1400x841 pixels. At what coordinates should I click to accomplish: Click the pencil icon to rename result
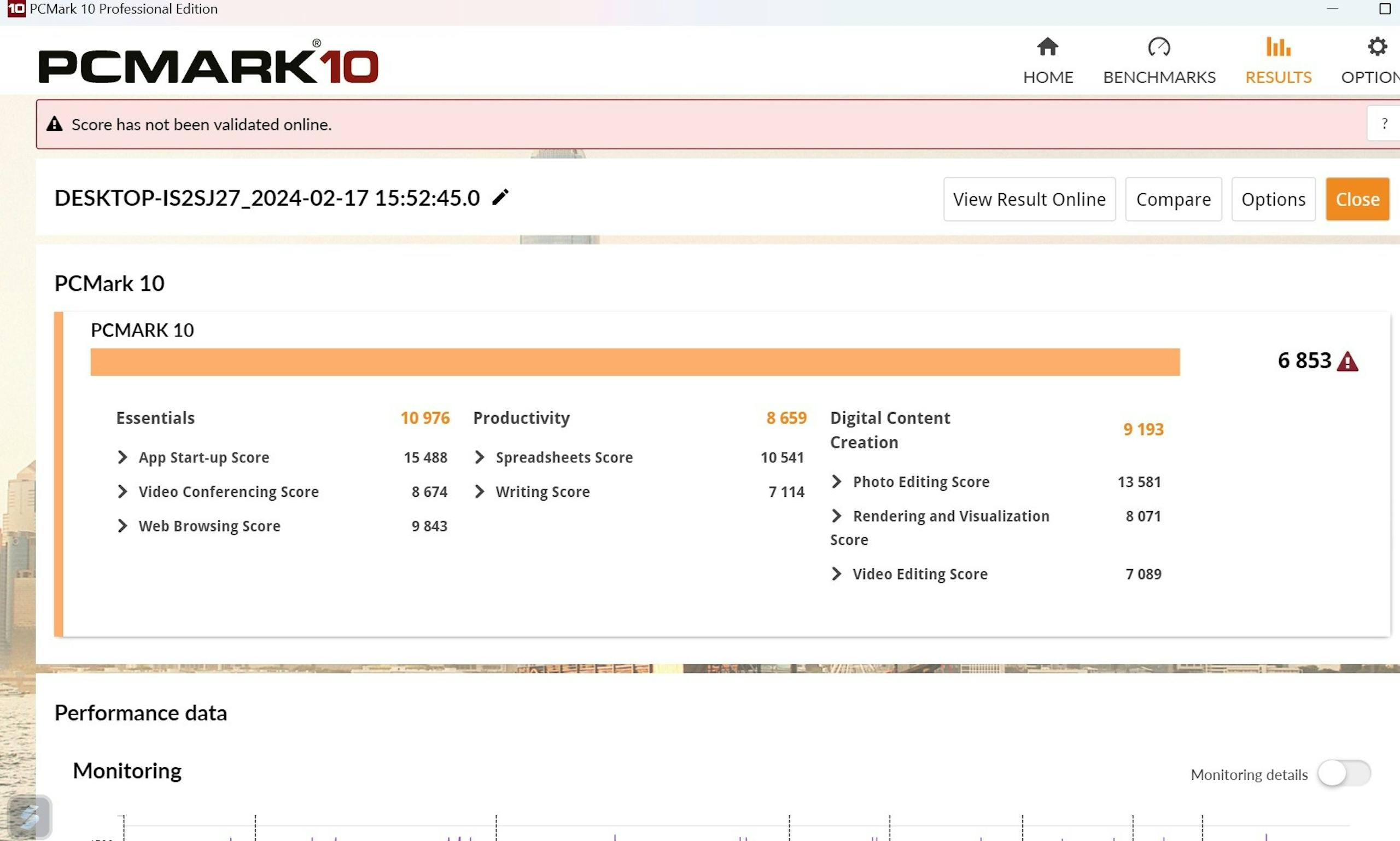(x=500, y=197)
